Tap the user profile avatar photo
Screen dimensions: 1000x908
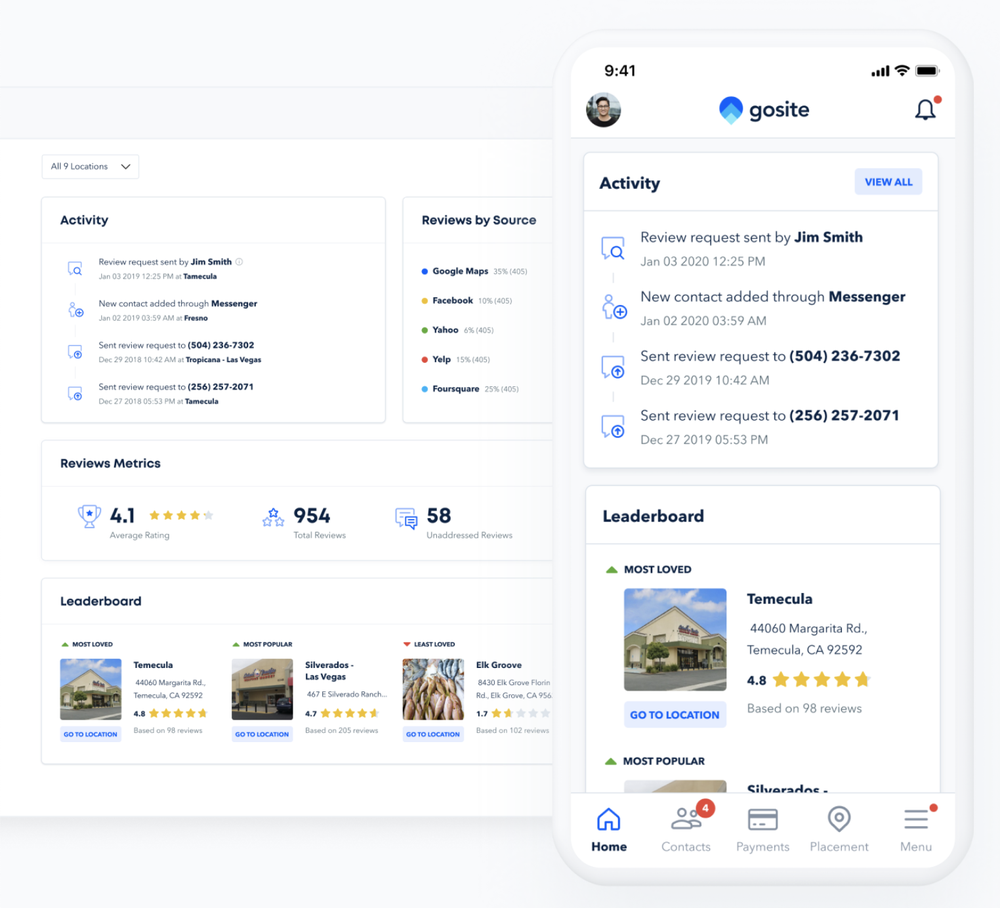(x=603, y=110)
